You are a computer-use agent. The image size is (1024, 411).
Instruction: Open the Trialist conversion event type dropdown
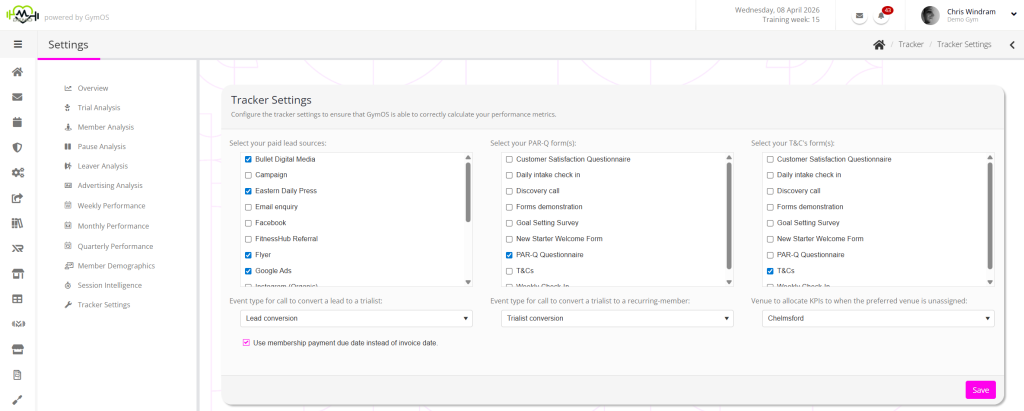coord(617,318)
